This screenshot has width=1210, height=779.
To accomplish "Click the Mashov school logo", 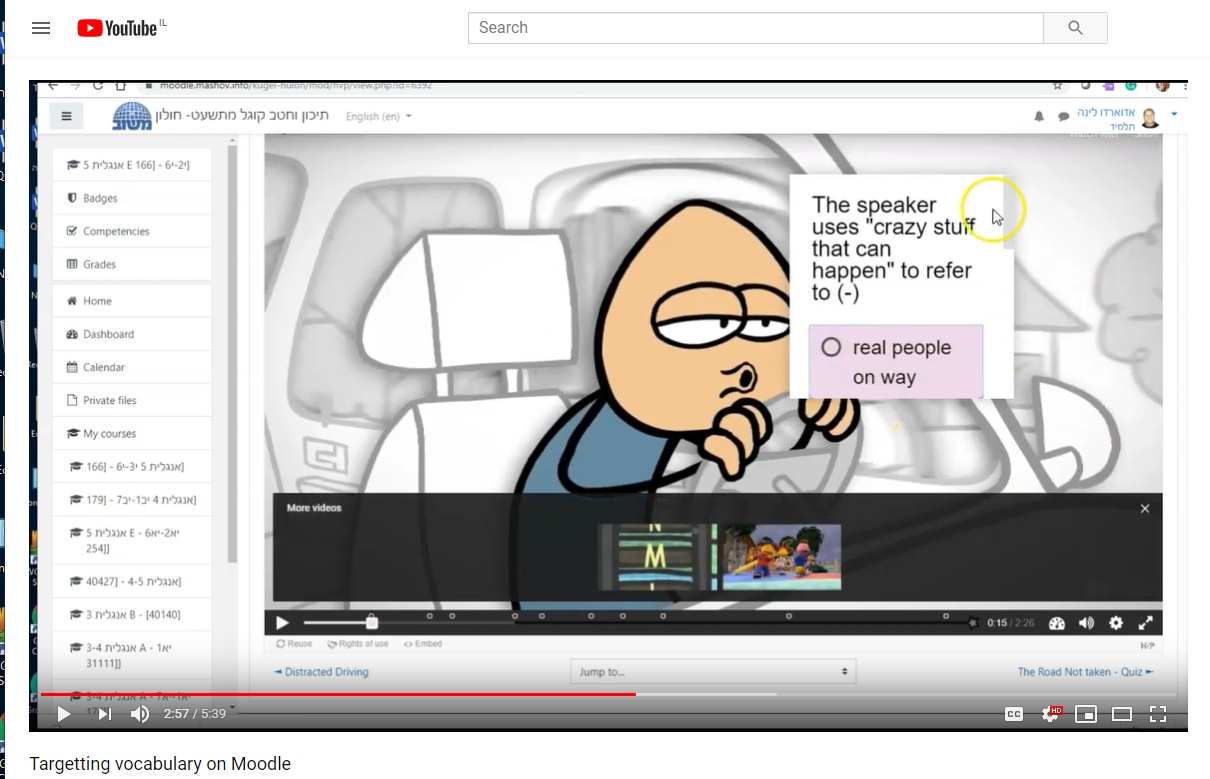I will tap(133, 116).
